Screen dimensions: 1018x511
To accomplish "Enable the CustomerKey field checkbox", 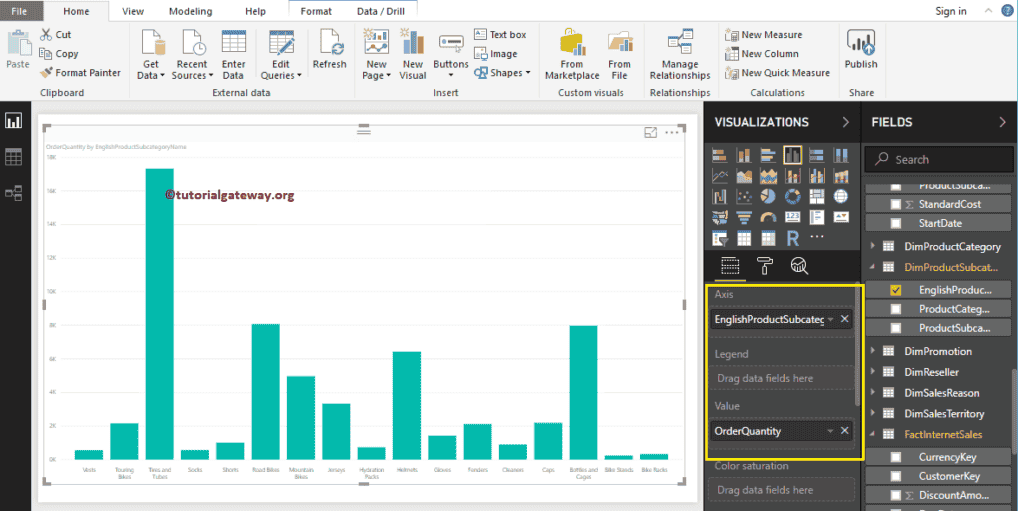I will point(896,476).
